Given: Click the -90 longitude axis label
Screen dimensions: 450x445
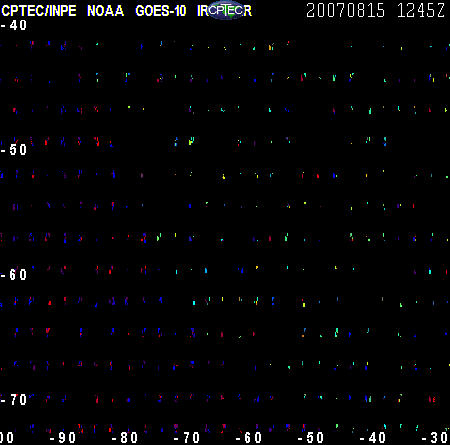Looking at the screenshot, I should coord(63,438).
